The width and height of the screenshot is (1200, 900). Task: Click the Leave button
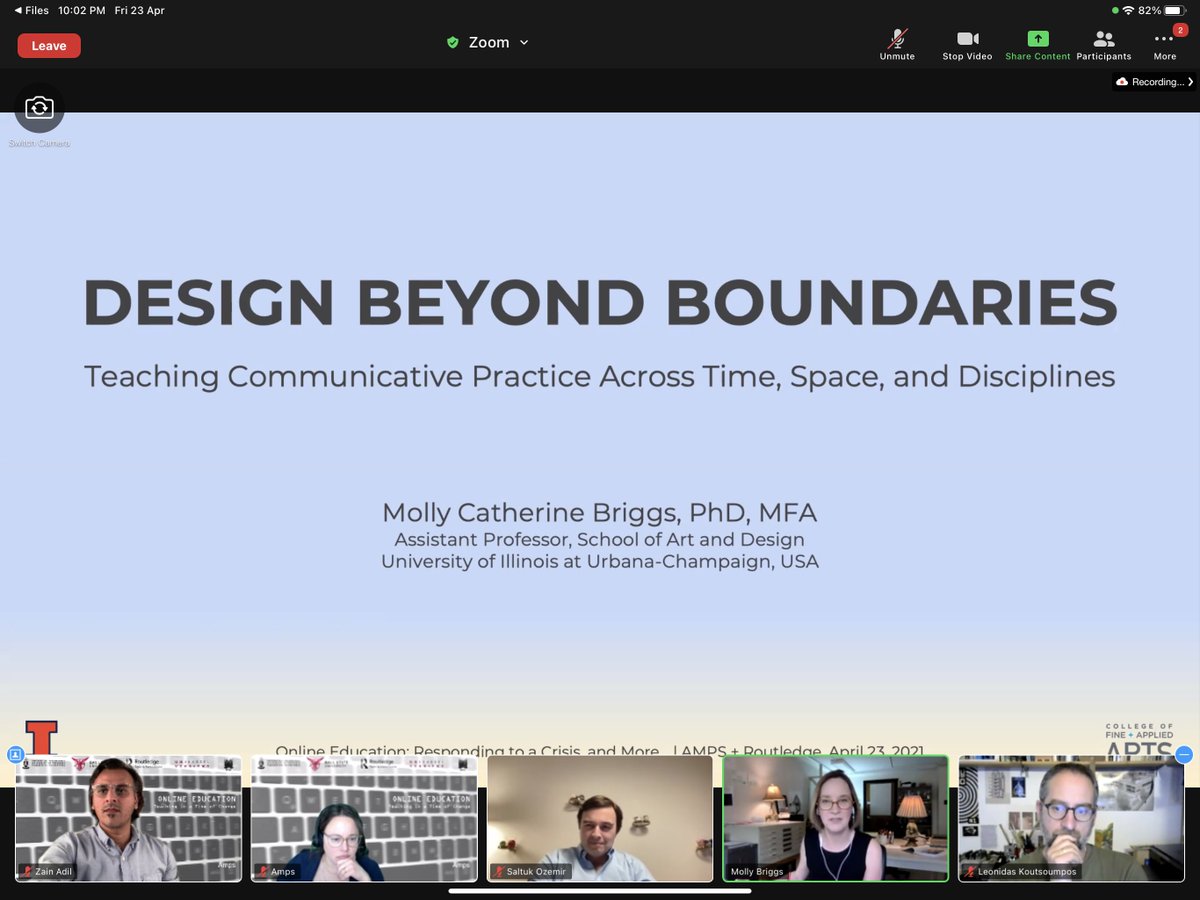pyautogui.click(x=48, y=45)
